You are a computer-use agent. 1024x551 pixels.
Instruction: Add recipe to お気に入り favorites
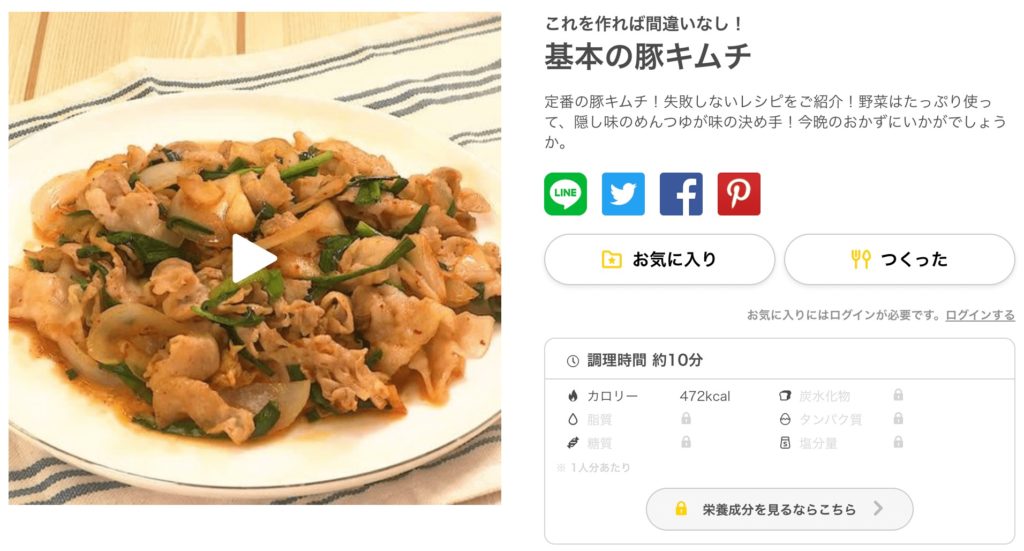pyautogui.click(x=660, y=259)
